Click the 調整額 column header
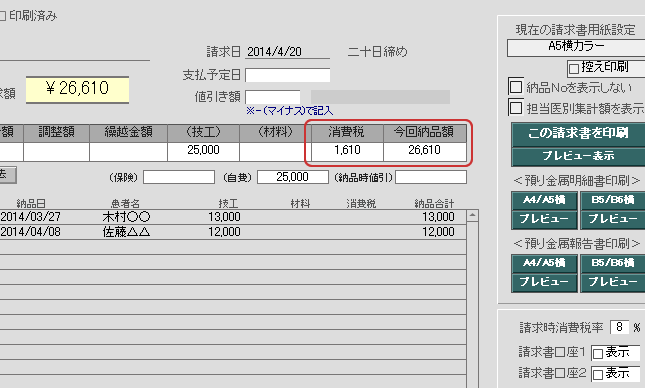The image size is (645, 388). coord(56,133)
